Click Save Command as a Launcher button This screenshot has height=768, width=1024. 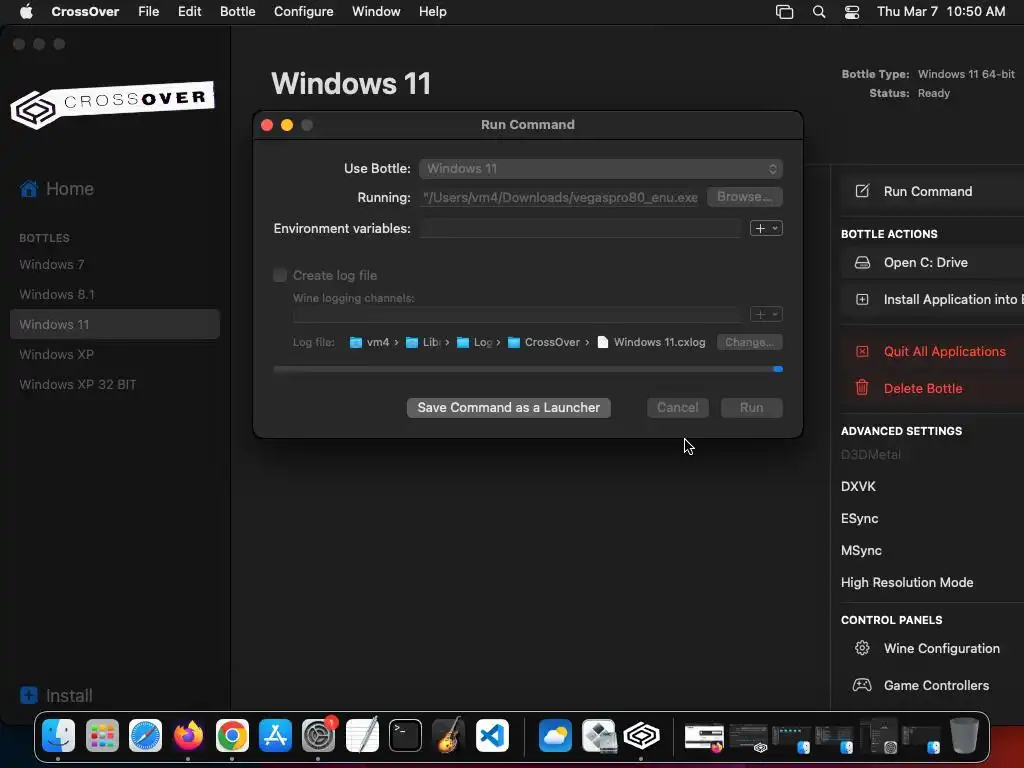point(509,408)
